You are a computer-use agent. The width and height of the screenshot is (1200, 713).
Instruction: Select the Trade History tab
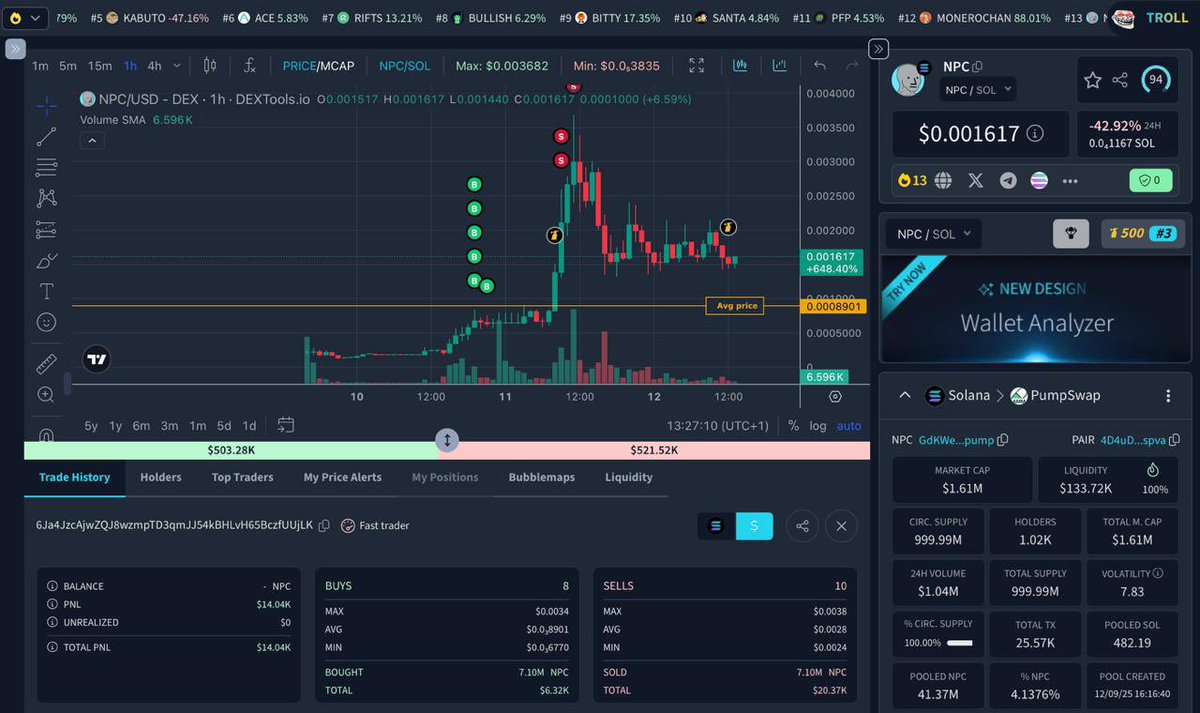pyautogui.click(x=74, y=477)
